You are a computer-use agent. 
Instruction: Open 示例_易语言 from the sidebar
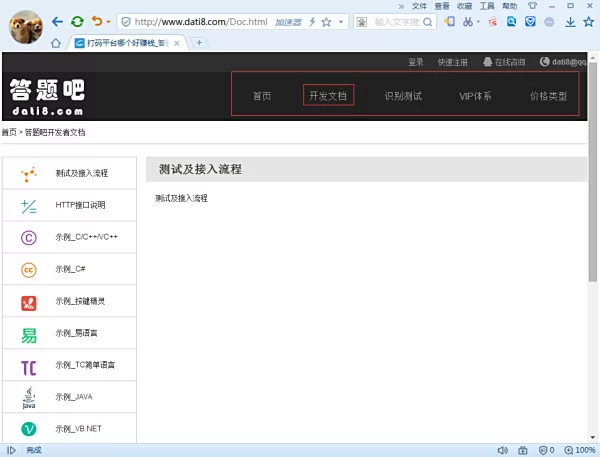tap(69, 333)
